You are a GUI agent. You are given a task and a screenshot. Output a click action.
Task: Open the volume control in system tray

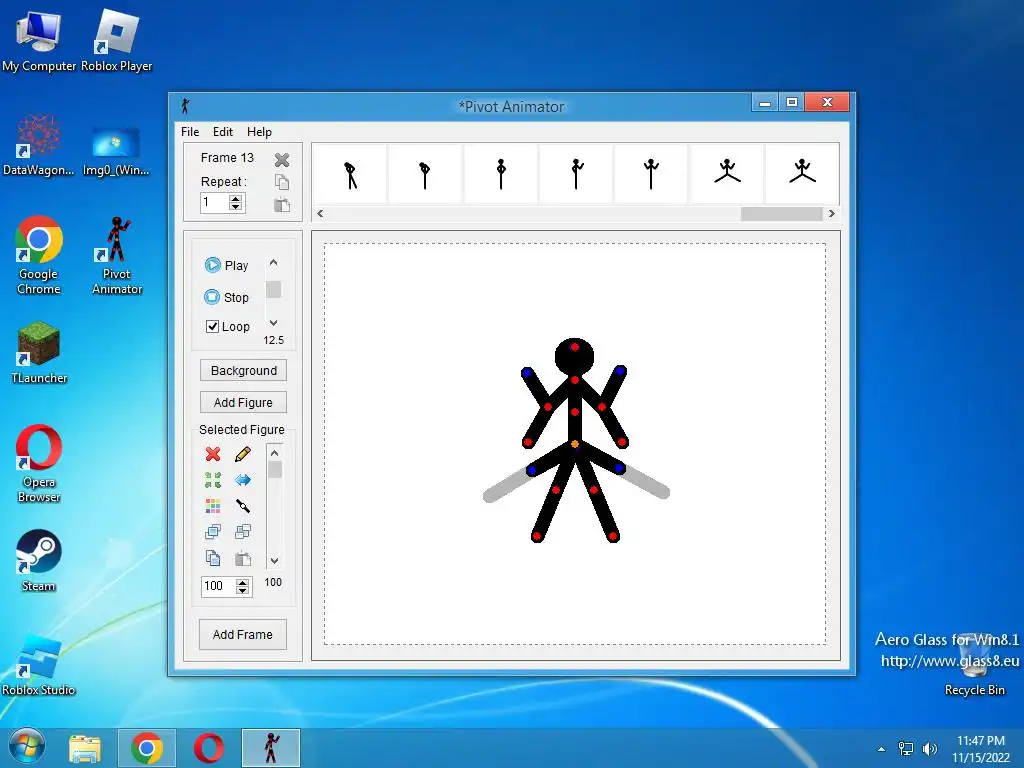(x=929, y=748)
